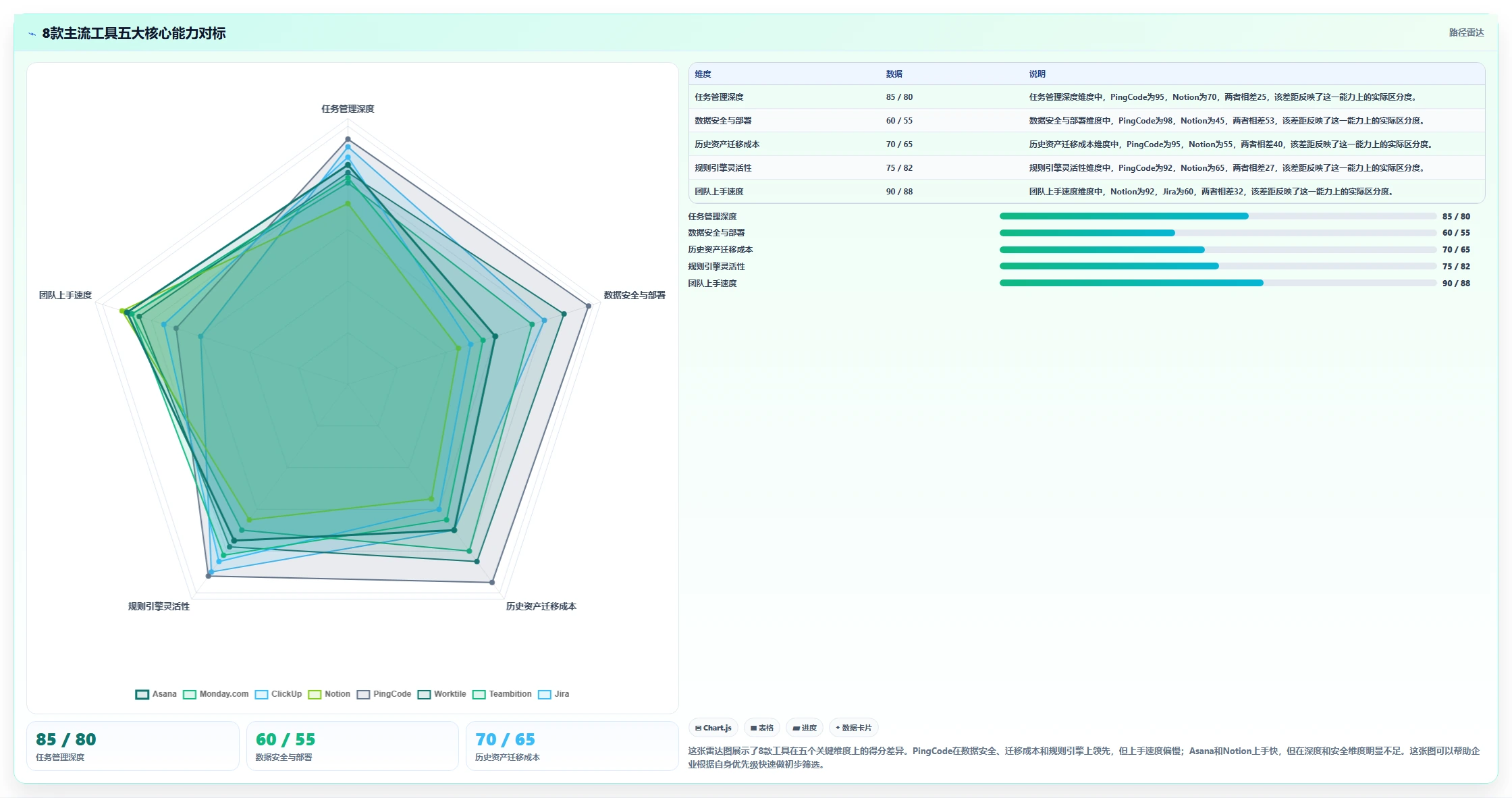Click outermost PingCode point on 数据安全与部署 axis
1512x798 pixels.
pos(589,306)
